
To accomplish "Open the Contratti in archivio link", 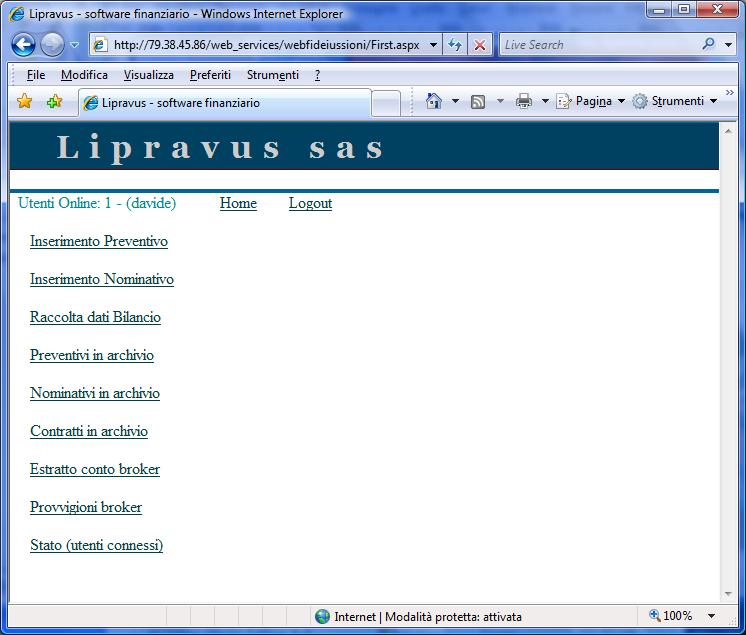I will tap(89, 431).
